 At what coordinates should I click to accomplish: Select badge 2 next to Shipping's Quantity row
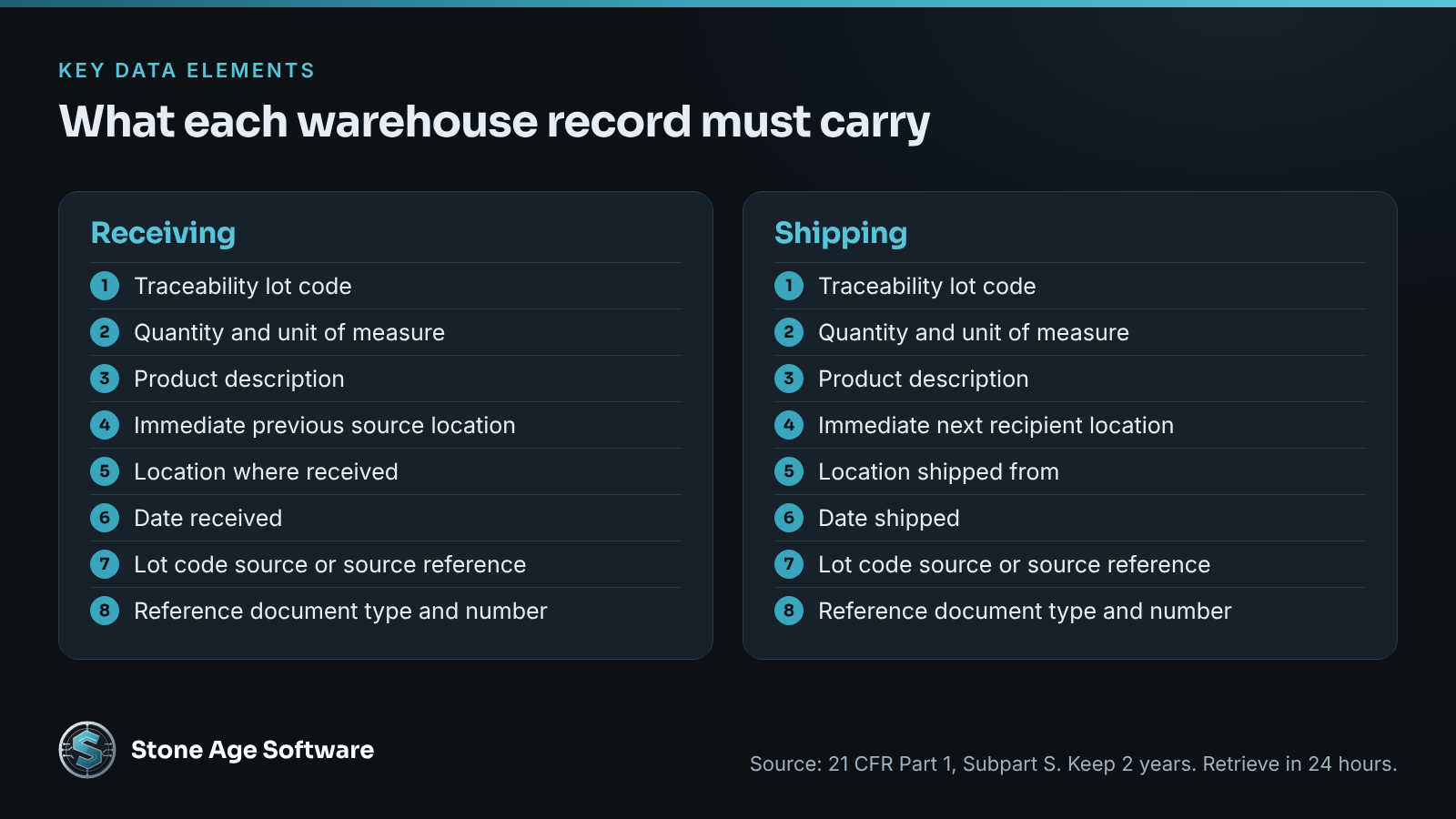789,332
